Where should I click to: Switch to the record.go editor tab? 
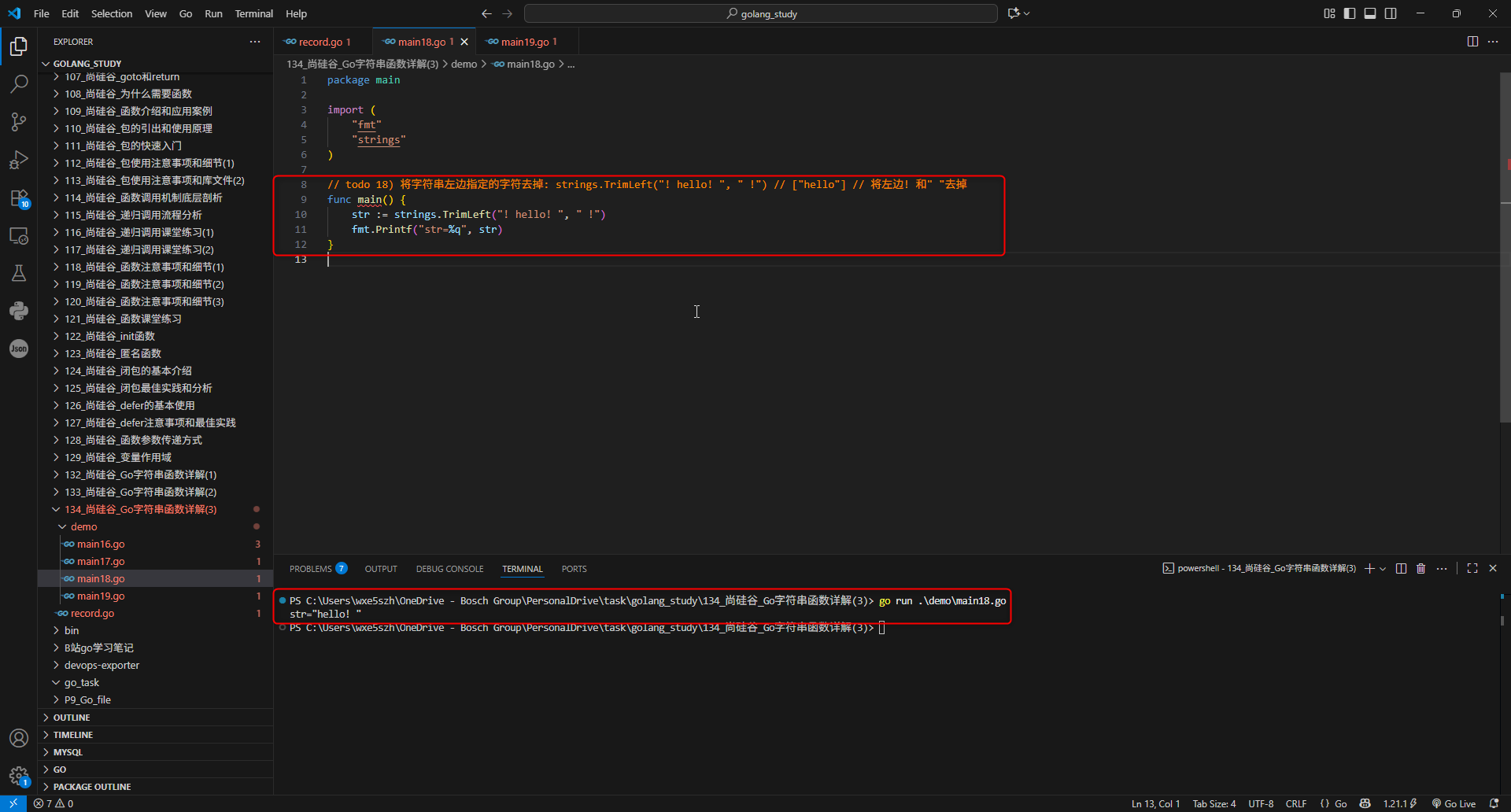(x=321, y=42)
